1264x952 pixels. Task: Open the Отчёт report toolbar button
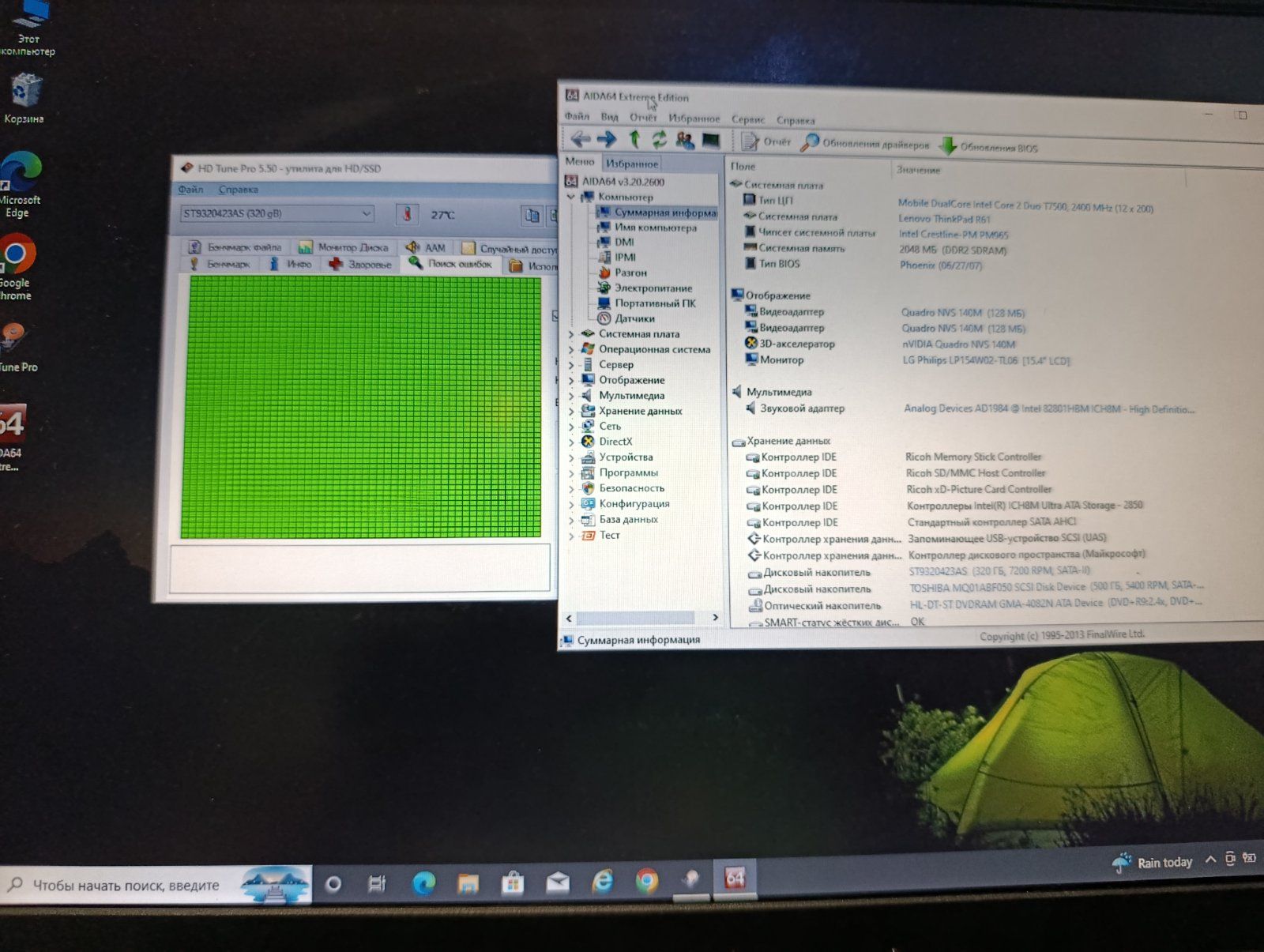click(766, 141)
